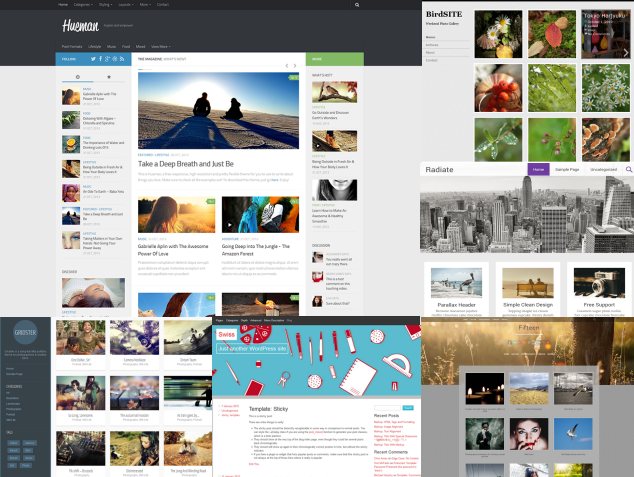Open 'Going Deep Into The Jungle' post title
Viewport: 634px width, 477px height.
click(256, 250)
